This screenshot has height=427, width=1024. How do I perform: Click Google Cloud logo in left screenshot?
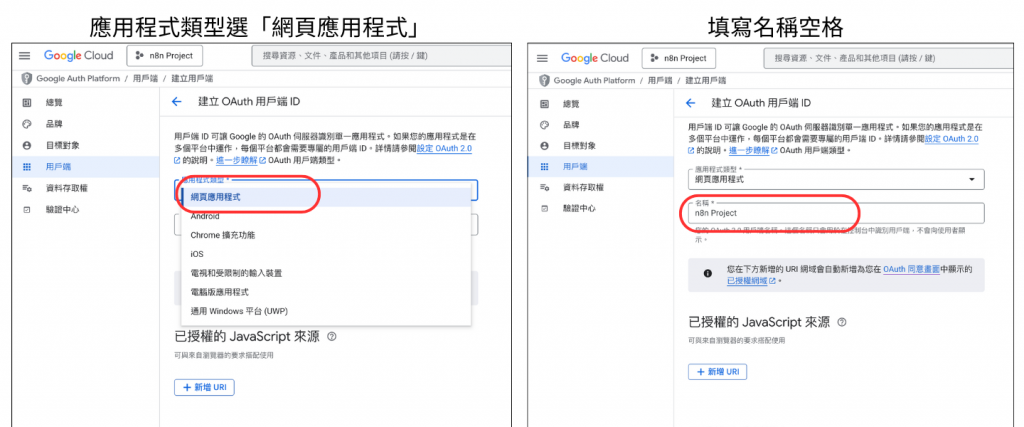pyautogui.click(x=78, y=55)
